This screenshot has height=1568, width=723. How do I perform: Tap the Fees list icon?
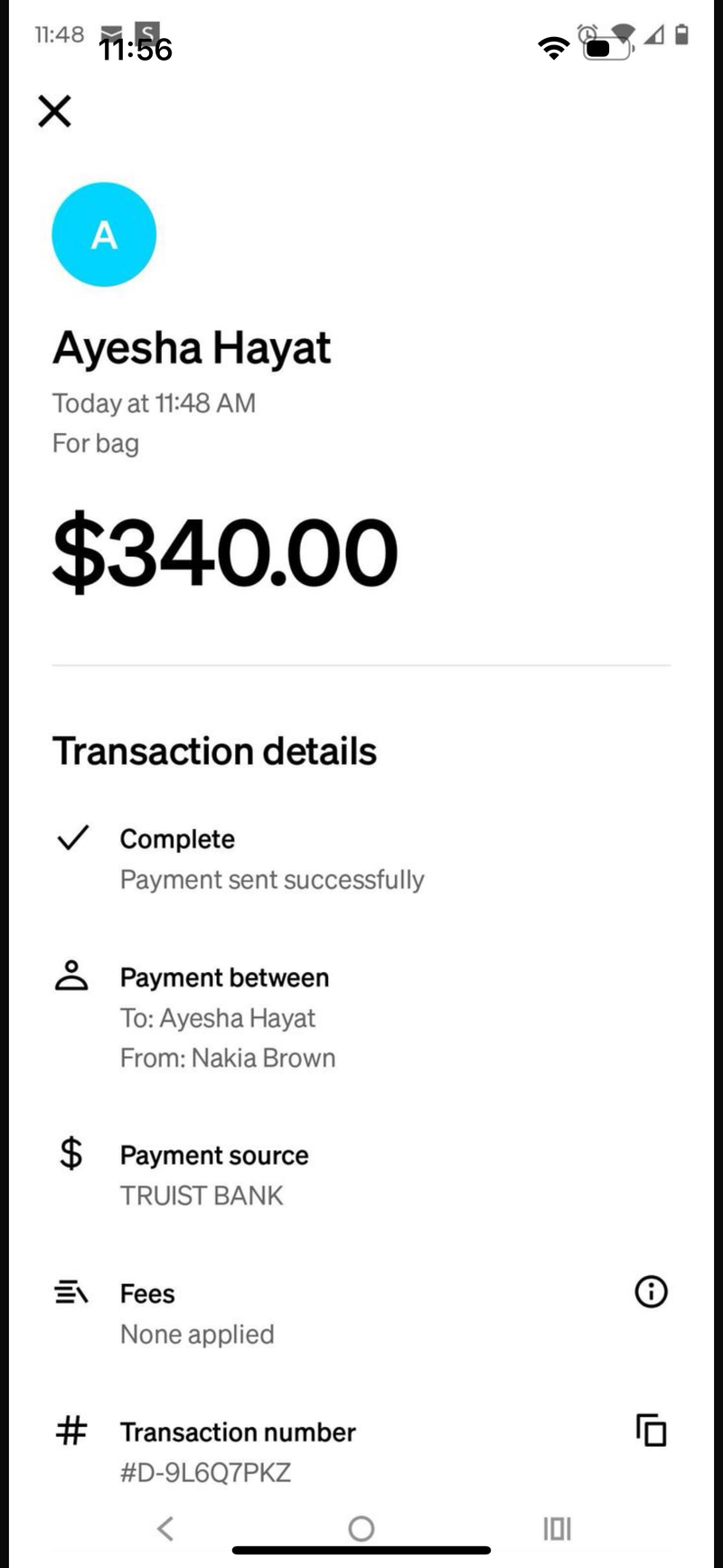[71, 1292]
